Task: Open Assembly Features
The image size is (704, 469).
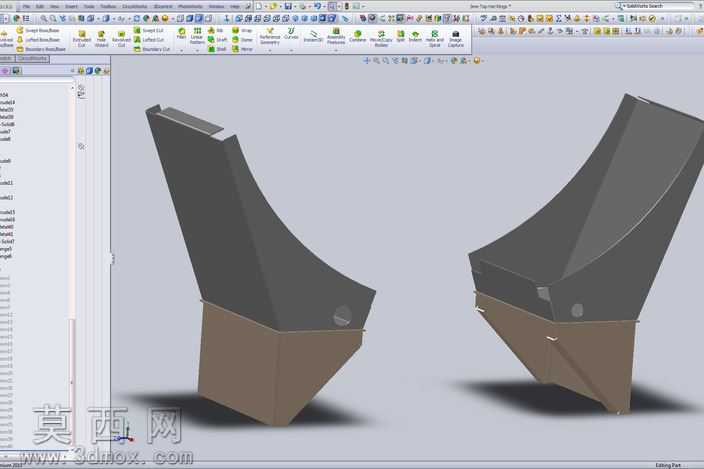Action: [336, 36]
